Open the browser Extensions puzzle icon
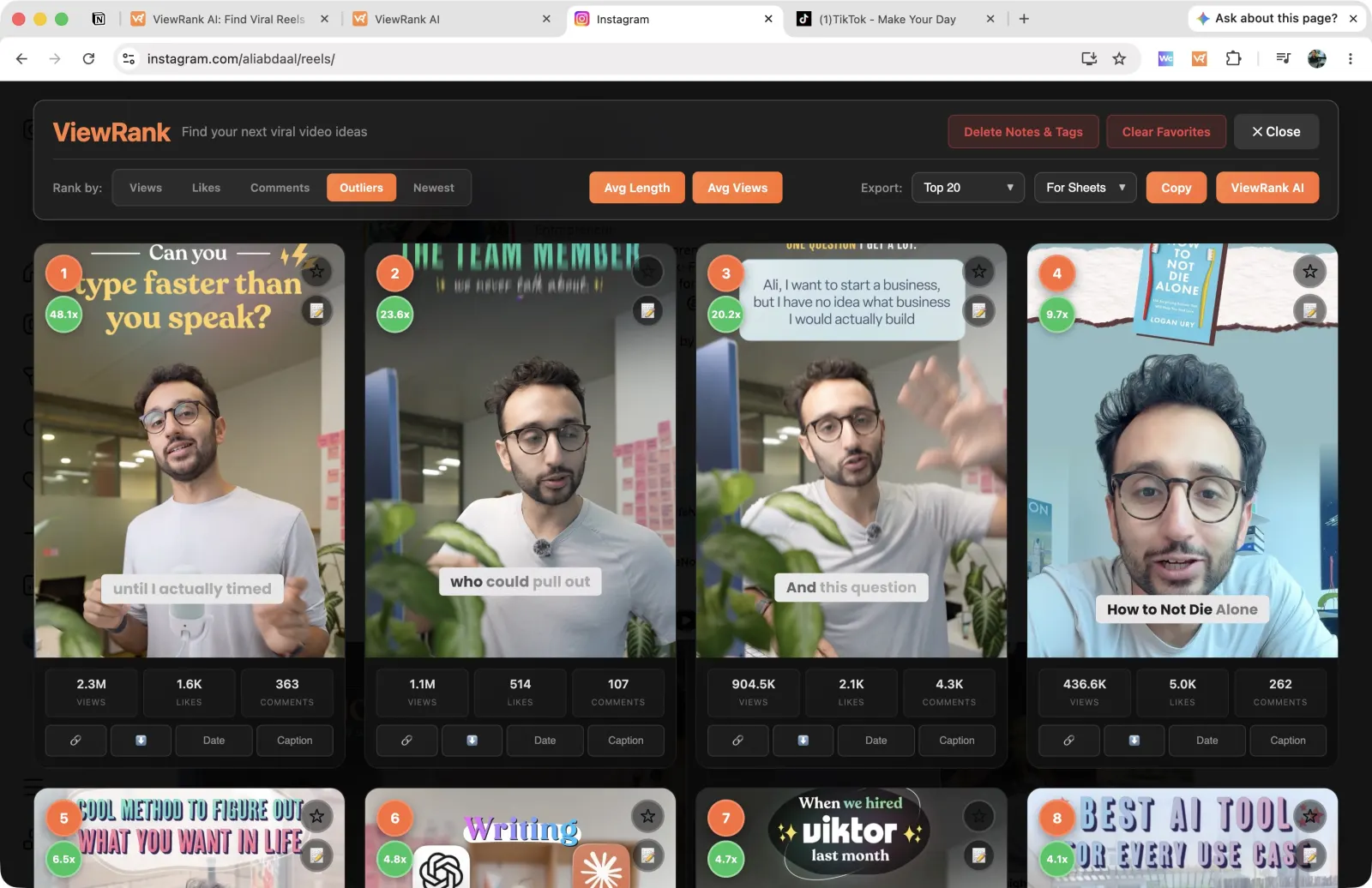This screenshot has width=1372, height=888. (1233, 58)
